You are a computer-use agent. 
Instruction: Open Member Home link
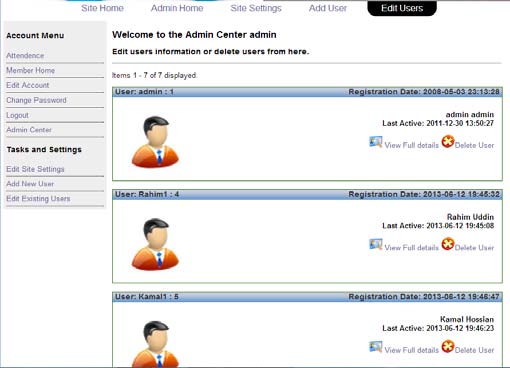(30, 70)
